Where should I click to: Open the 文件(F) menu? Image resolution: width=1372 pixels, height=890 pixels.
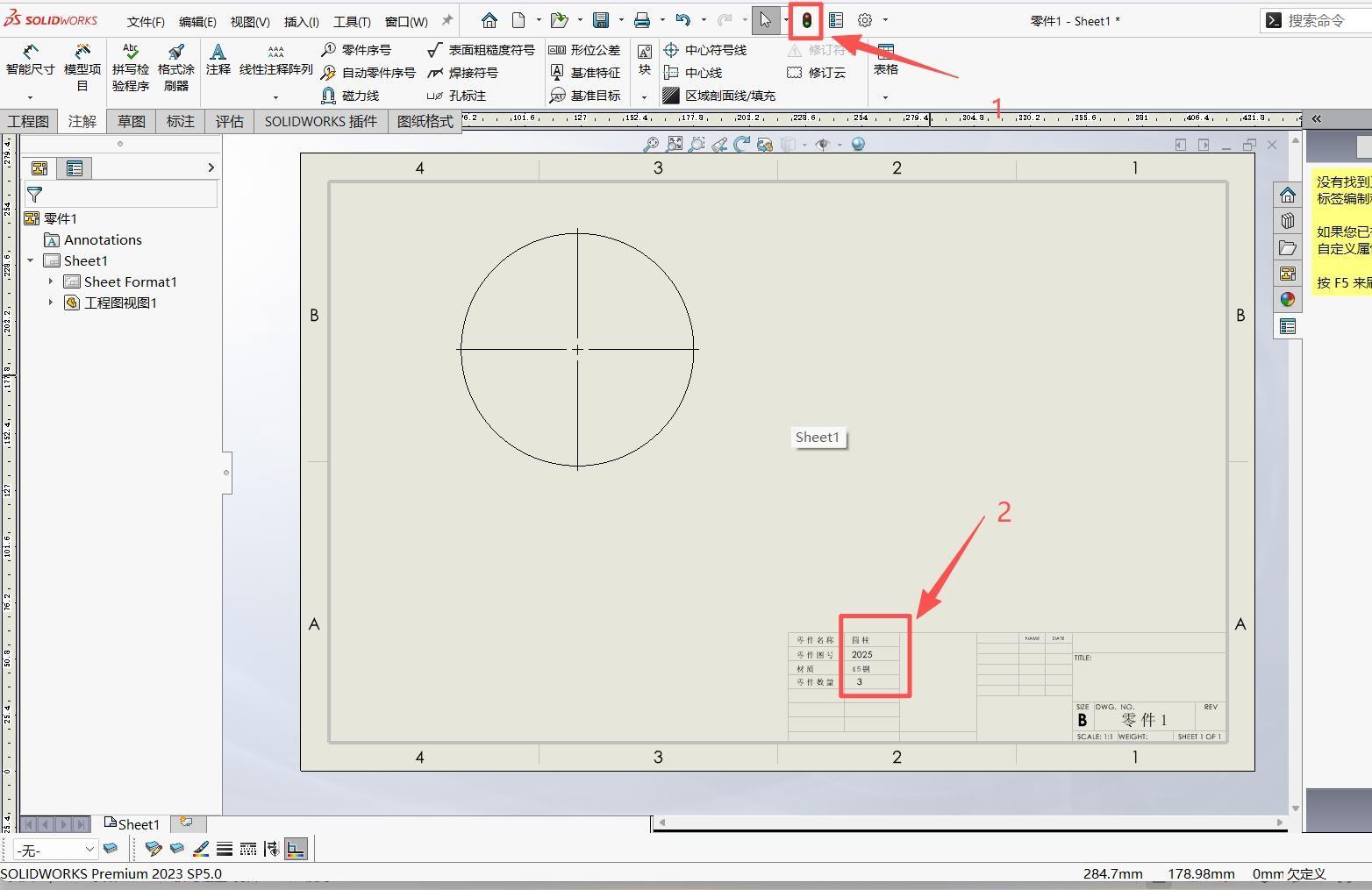pos(146,22)
